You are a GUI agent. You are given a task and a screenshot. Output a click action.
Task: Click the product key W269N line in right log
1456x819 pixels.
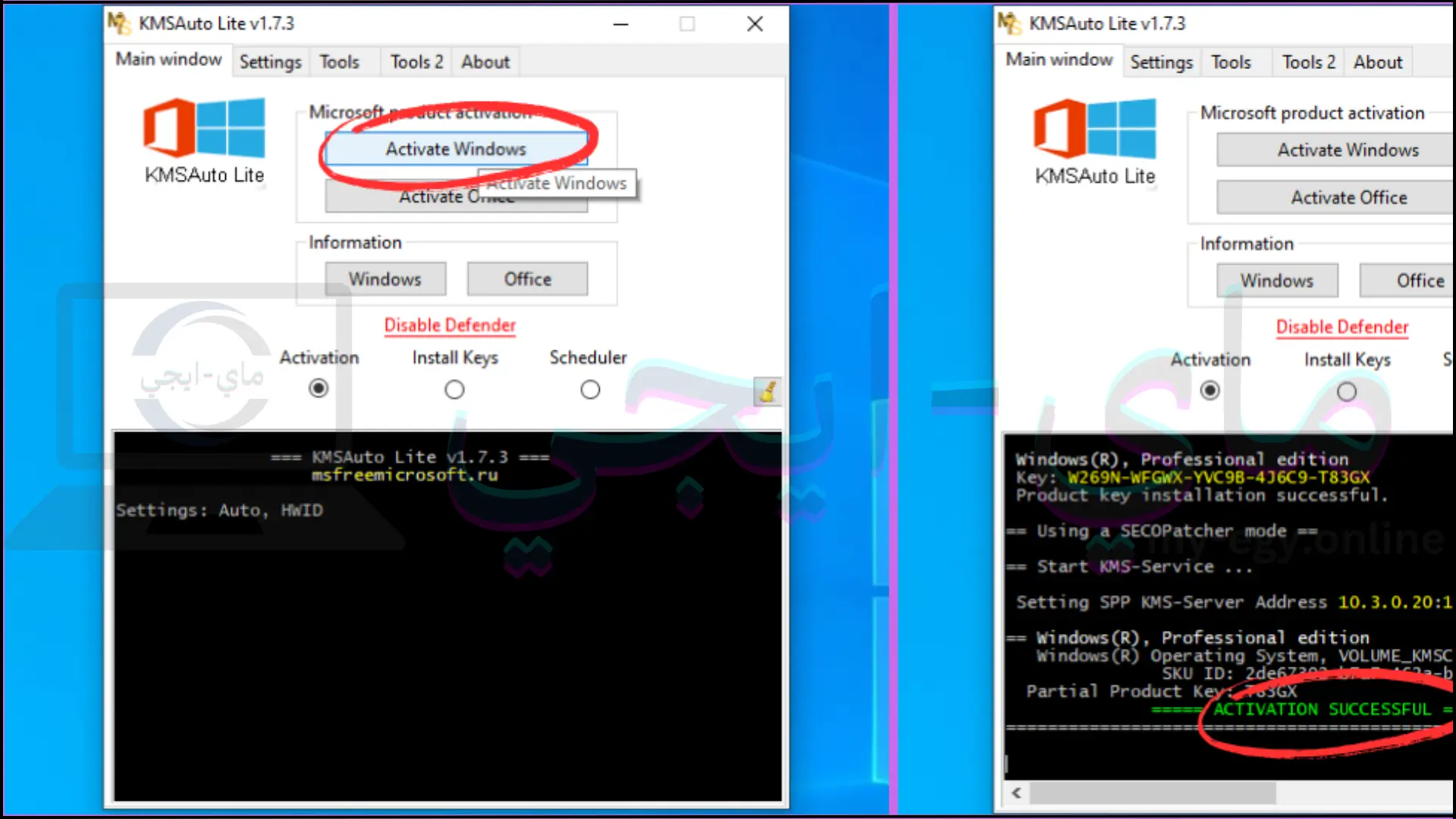(1193, 477)
